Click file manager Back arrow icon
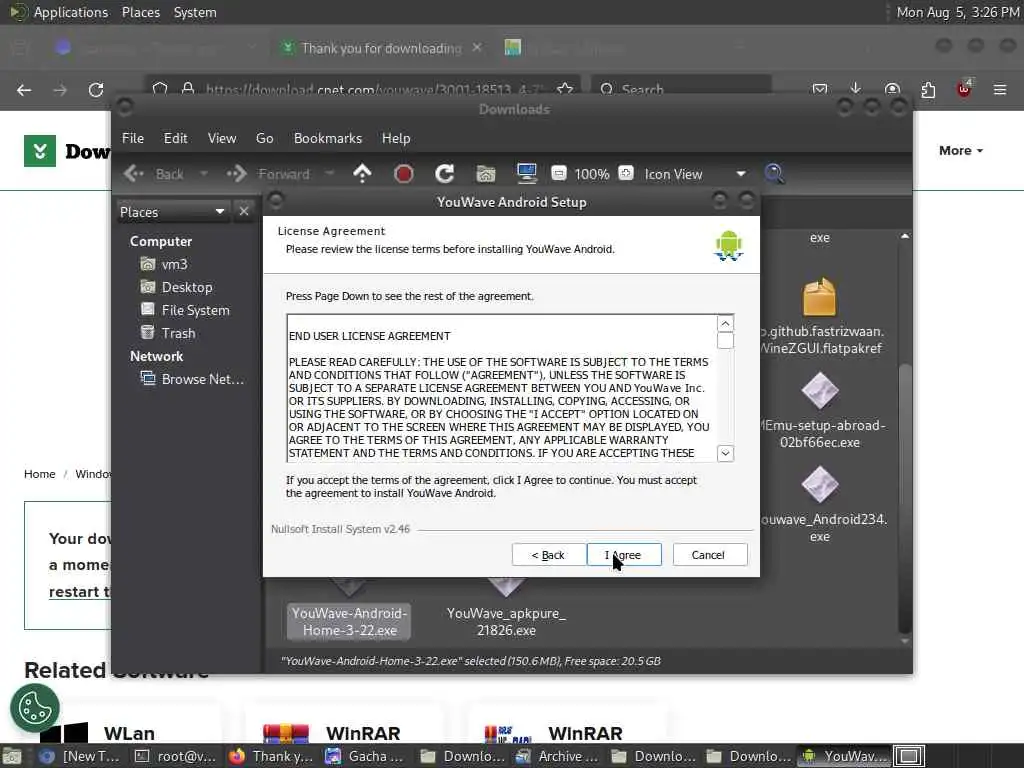The width and height of the screenshot is (1024, 768). pos(134,174)
